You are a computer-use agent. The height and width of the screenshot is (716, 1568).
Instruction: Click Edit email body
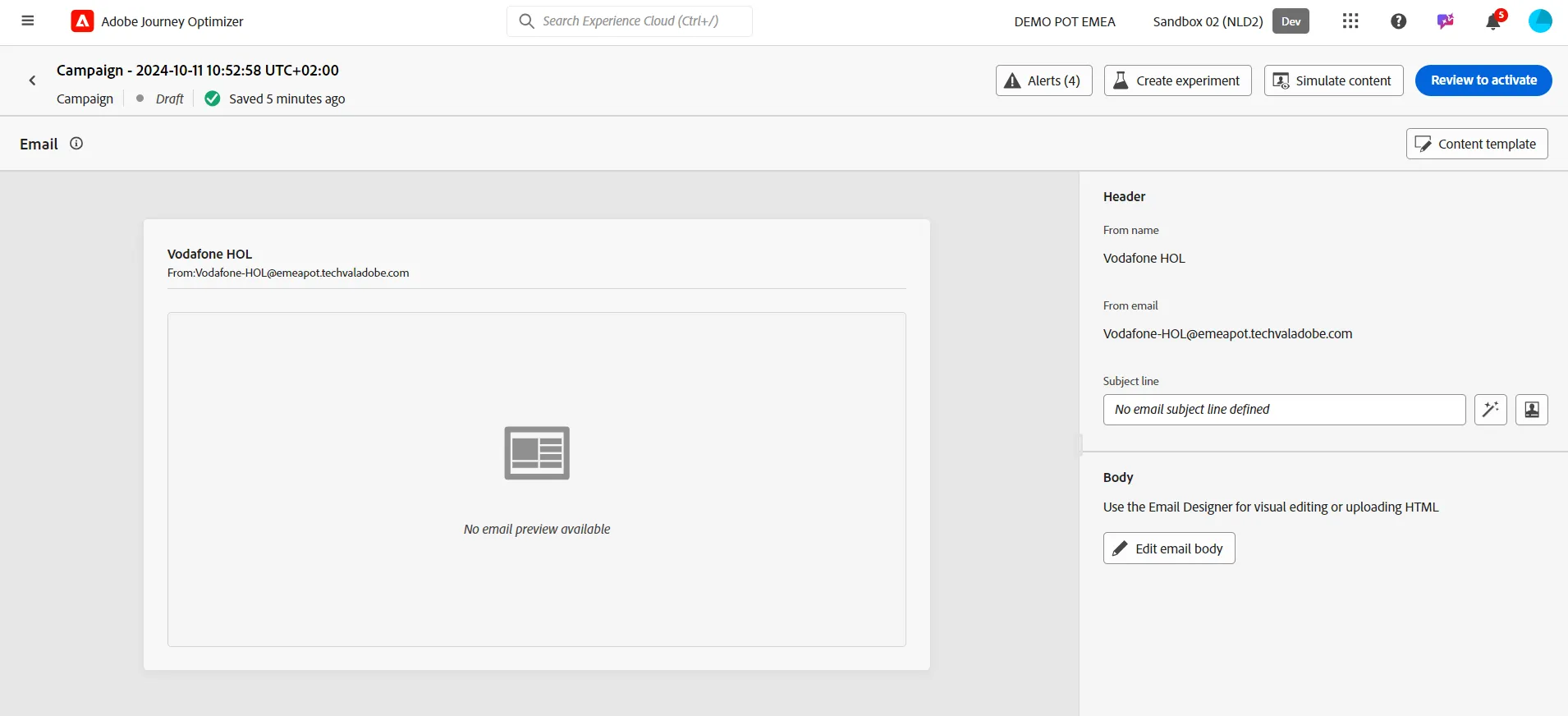click(x=1169, y=548)
